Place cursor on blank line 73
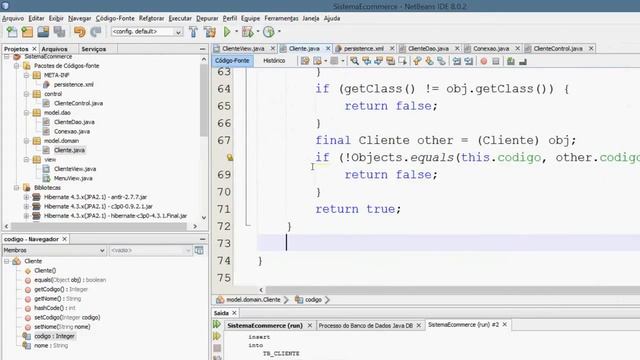Image resolution: width=640 pixels, height=360 pixels. click(x=449, y=243)
